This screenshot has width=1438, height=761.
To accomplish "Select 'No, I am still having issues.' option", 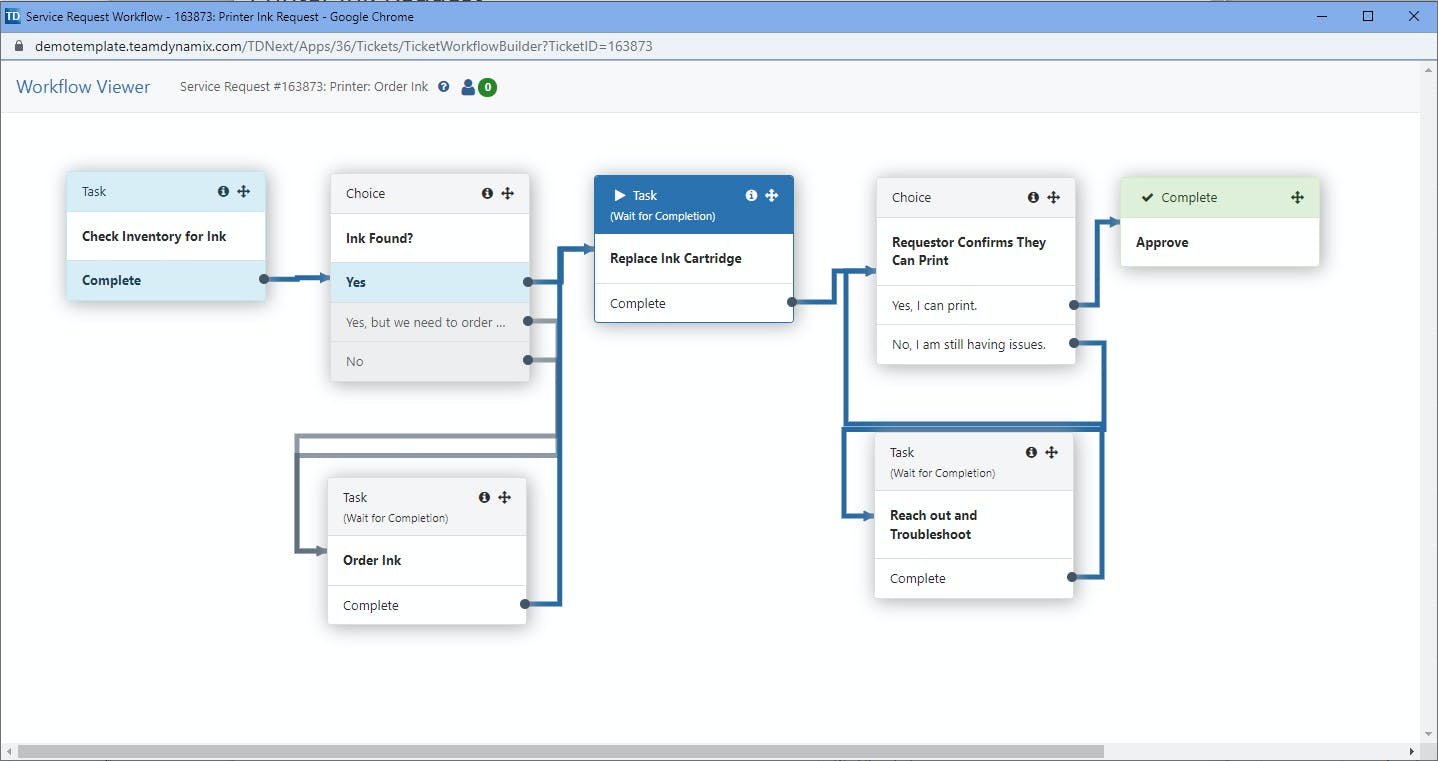I will tap(976, 344).
